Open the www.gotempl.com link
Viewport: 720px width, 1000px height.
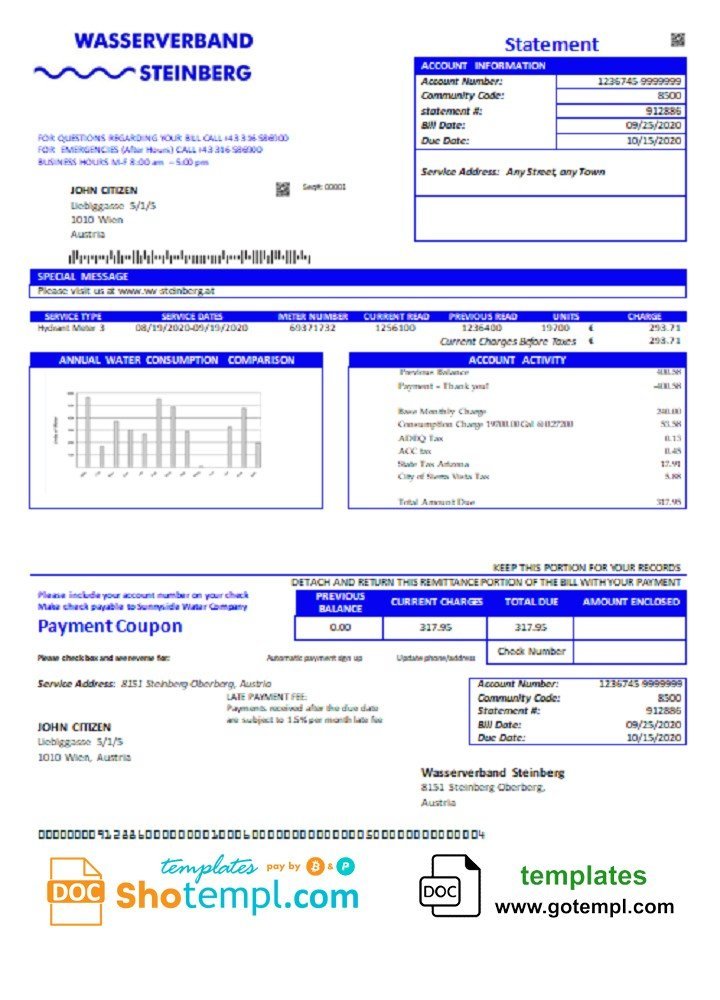point(584,906)
